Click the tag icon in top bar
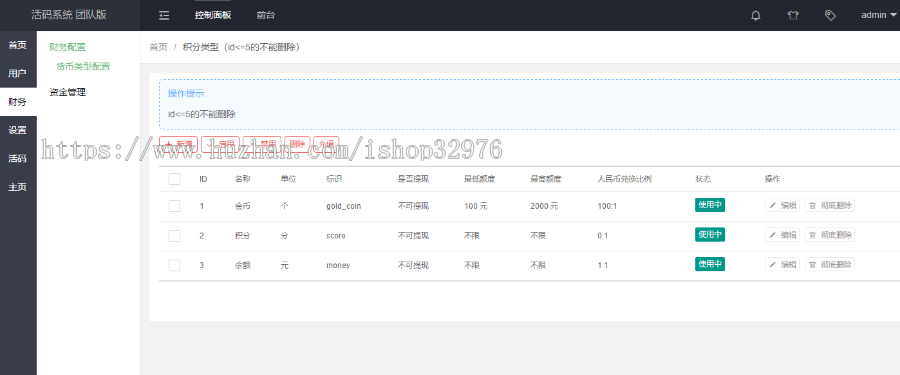Image resolution: width=900 pixels, height=375 pixels. point(830,16)
